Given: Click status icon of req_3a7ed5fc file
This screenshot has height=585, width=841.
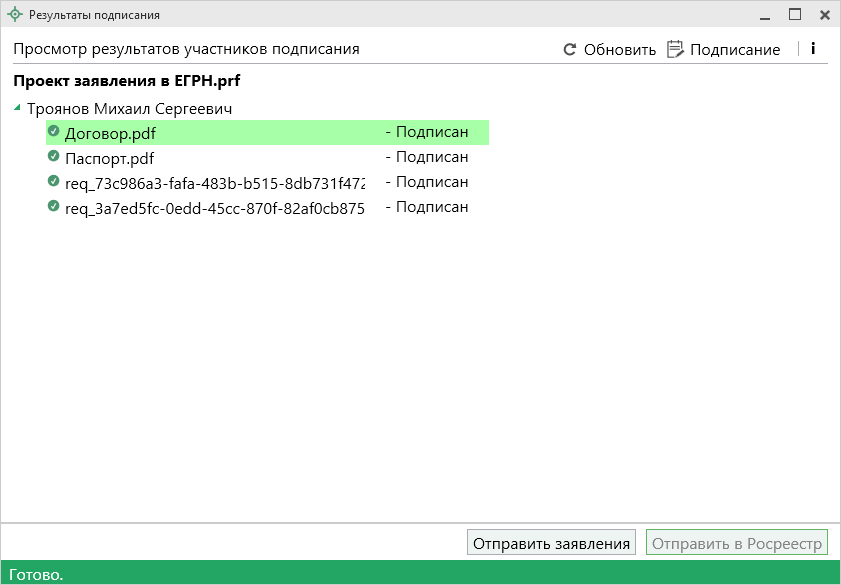Looking at the screenshot, I should (x=54, y=207).
